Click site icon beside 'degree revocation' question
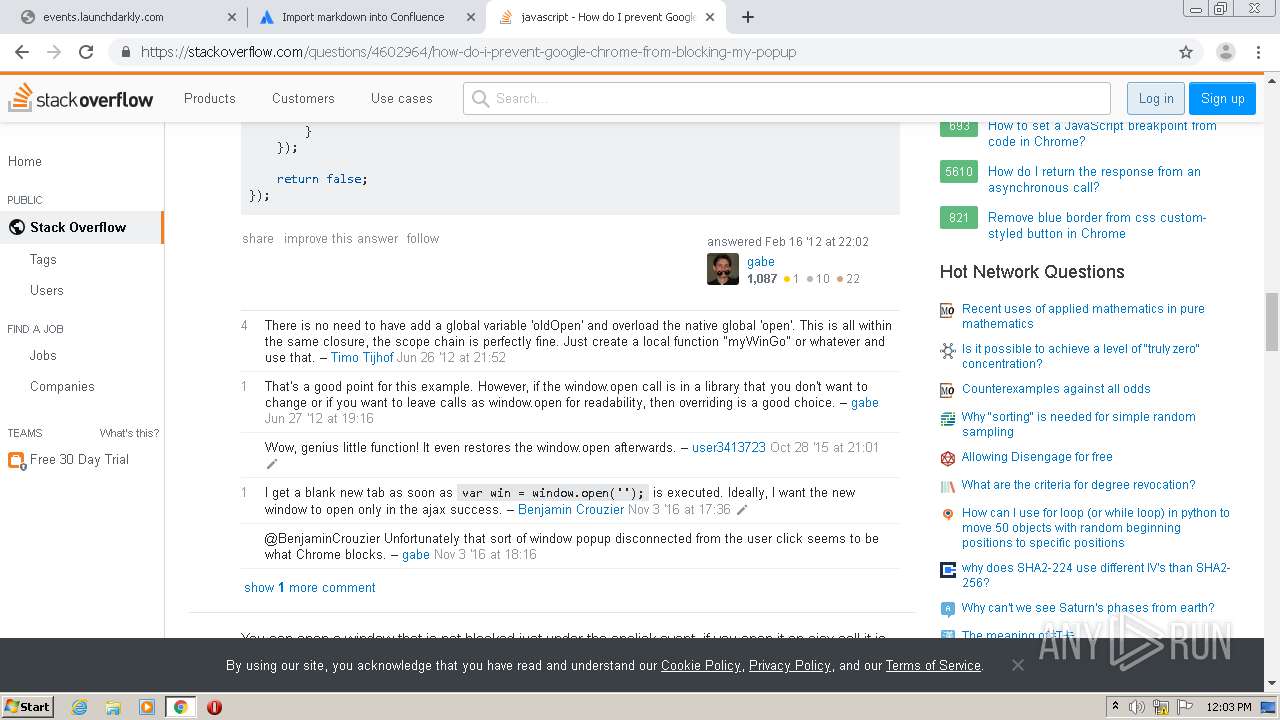Image resolution: width=1280 pixels, height=720 pixels. coord(947,486)
